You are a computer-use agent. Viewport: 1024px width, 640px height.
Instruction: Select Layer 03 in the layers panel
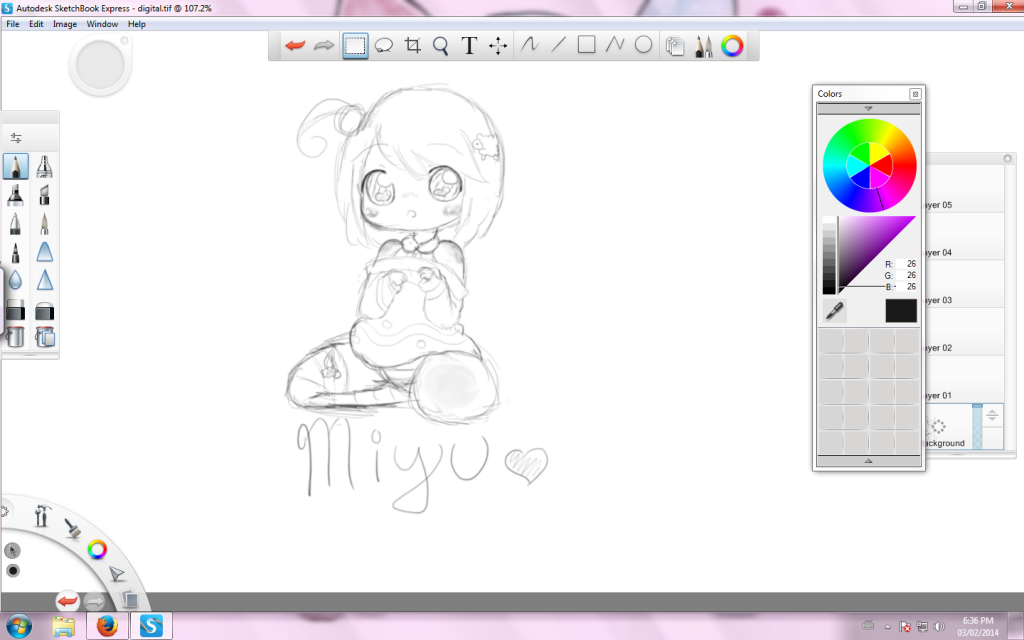tap(965, 285)
